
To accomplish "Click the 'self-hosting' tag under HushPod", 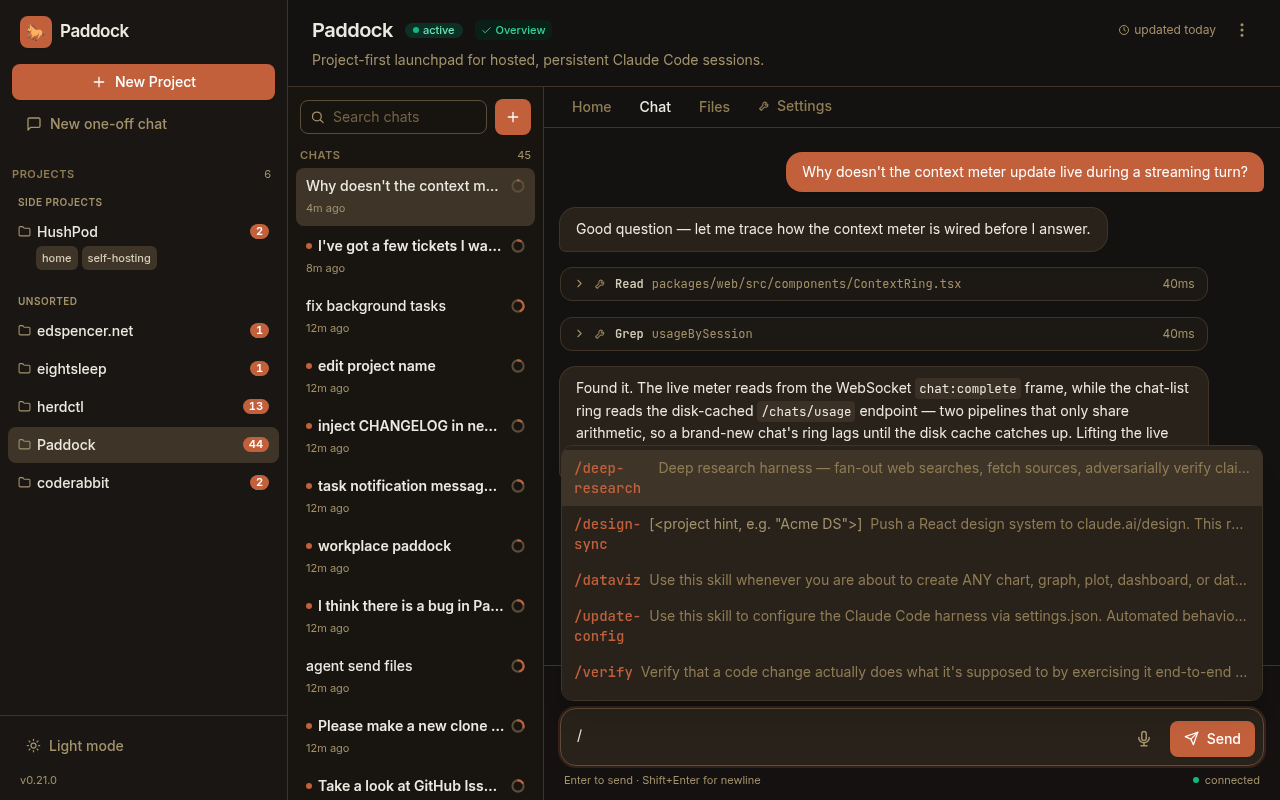I will 119,258.
